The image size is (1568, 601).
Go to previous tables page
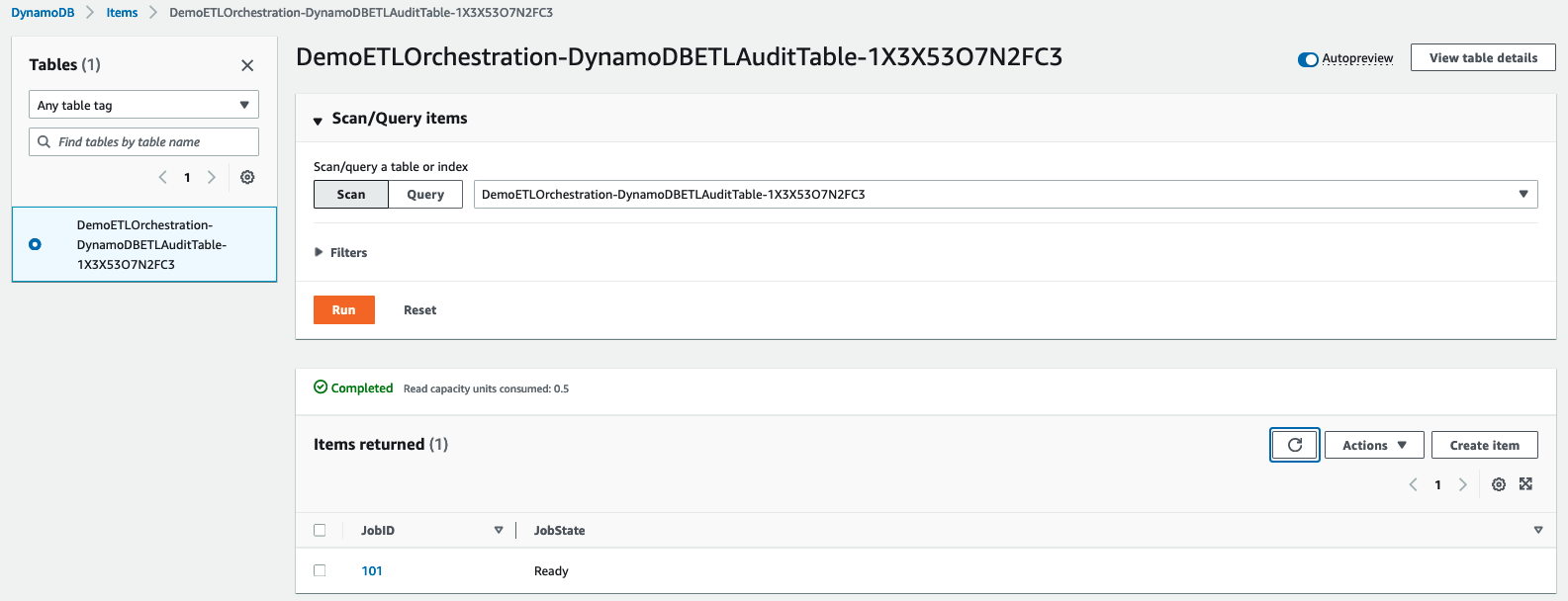[162, 177]
